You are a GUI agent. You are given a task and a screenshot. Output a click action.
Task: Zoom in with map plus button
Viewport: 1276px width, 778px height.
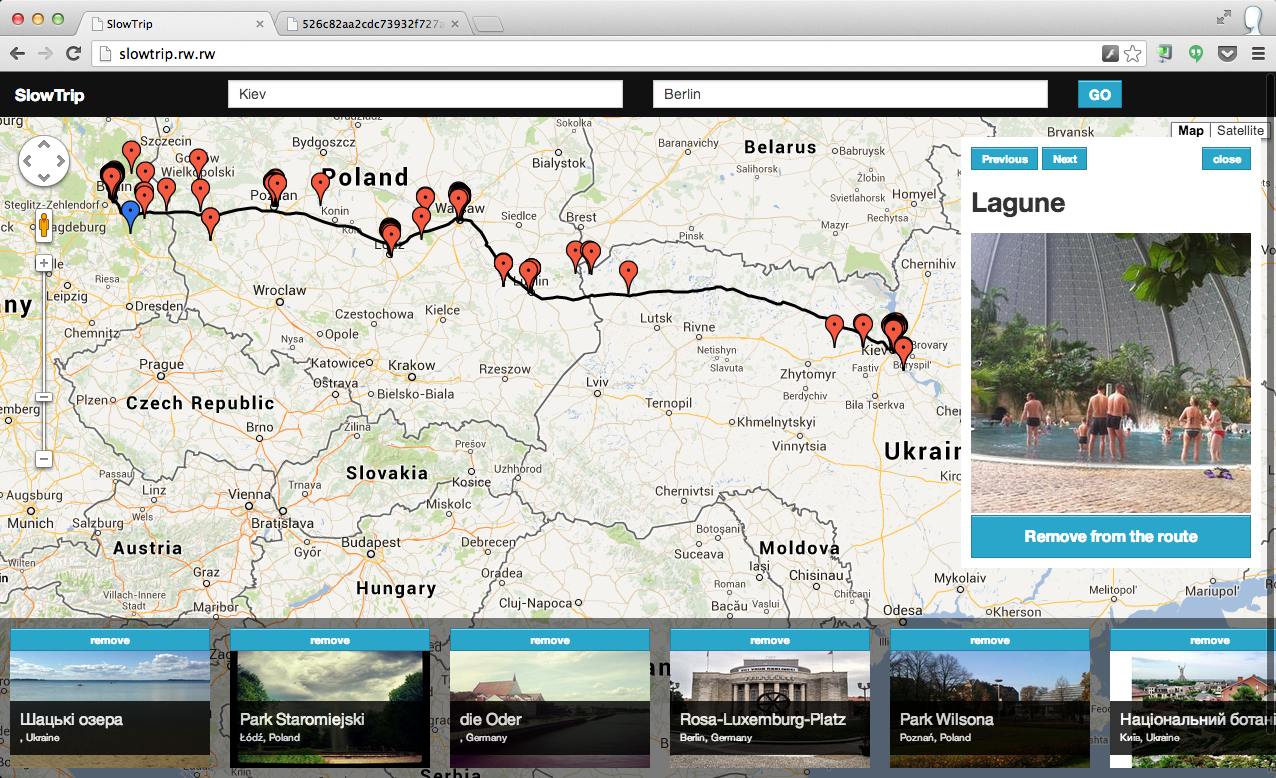point(44,263)
